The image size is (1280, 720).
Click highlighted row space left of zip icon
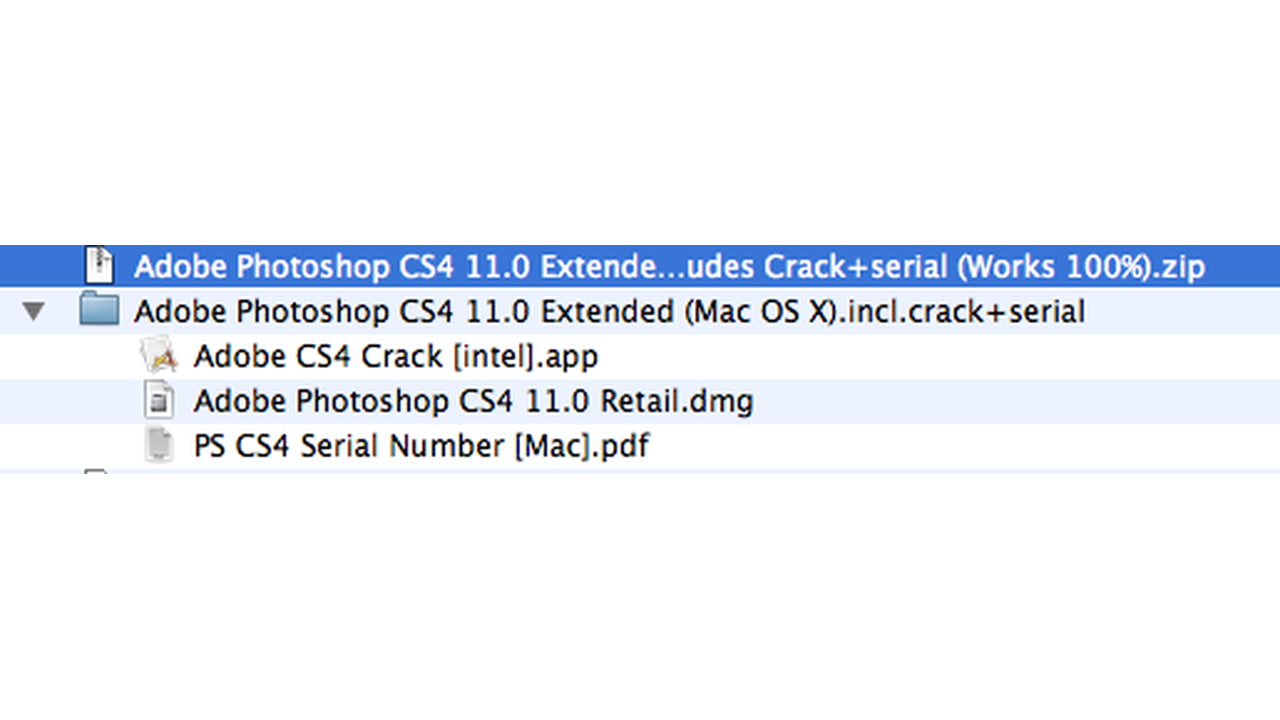(x=40, y=266)
